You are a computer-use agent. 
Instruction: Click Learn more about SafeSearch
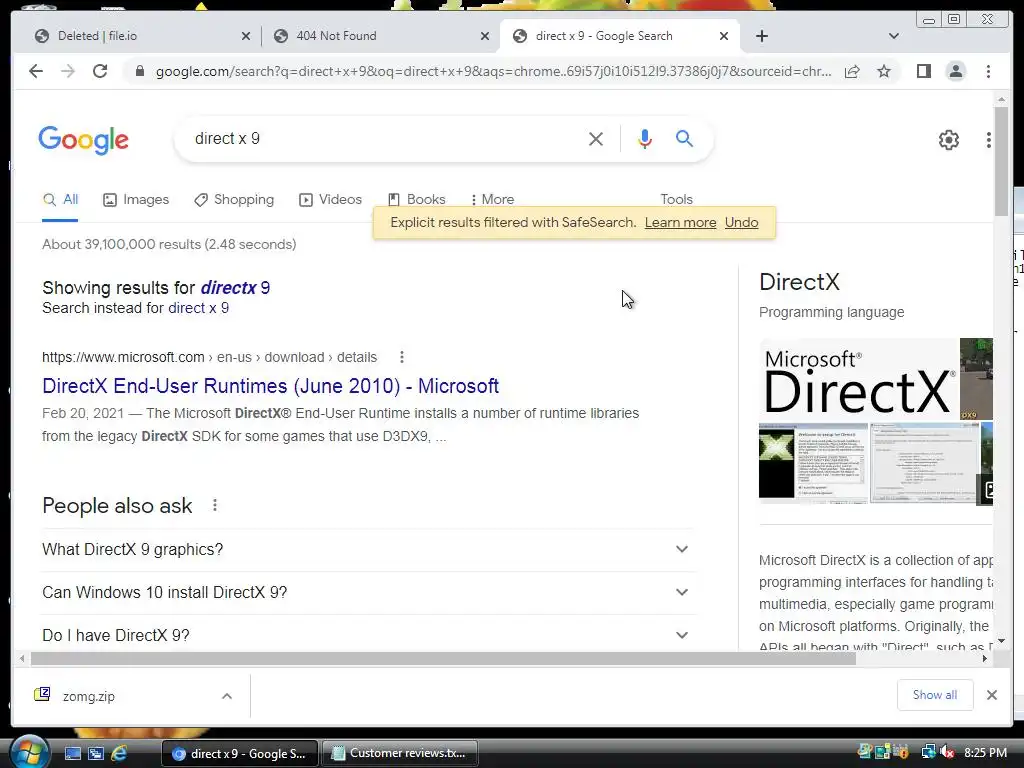click(680, 223)
